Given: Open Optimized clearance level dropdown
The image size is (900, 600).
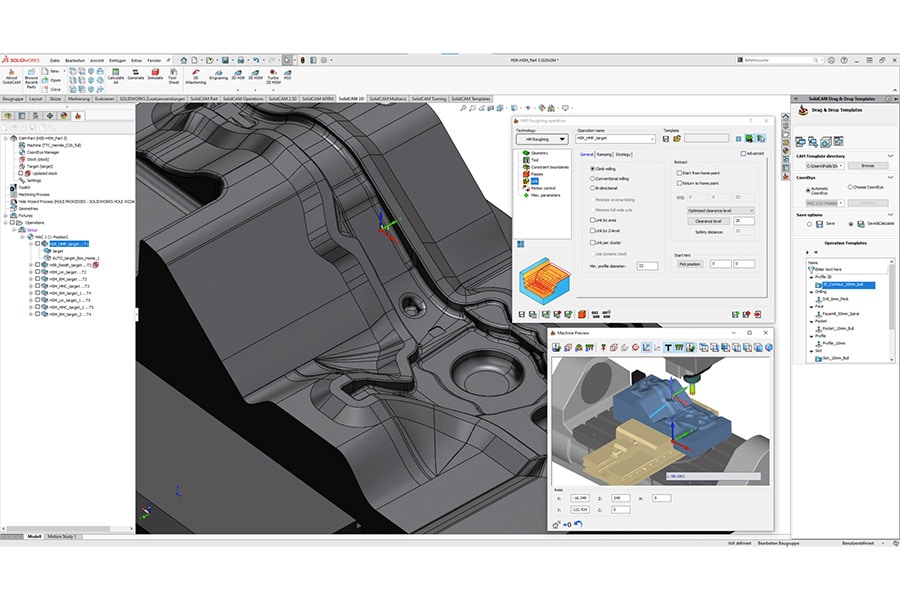Looking at the screenshot, I should [720, 211].
